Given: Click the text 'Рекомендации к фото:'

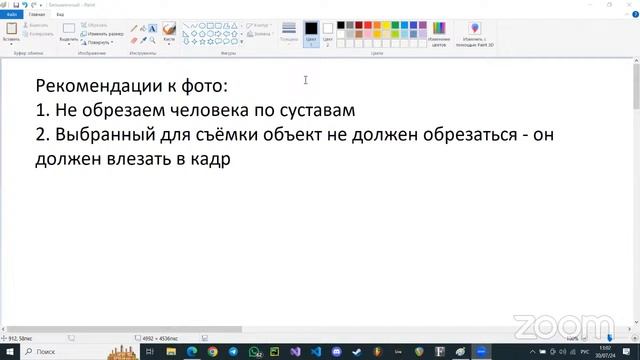Looking at the screenshot, I should tap(132, 86).
